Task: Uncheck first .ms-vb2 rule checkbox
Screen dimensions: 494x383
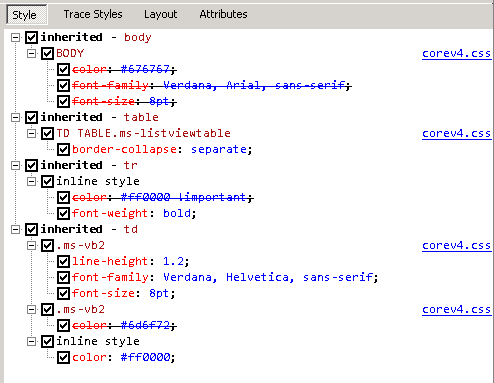Action: (47, 245)
